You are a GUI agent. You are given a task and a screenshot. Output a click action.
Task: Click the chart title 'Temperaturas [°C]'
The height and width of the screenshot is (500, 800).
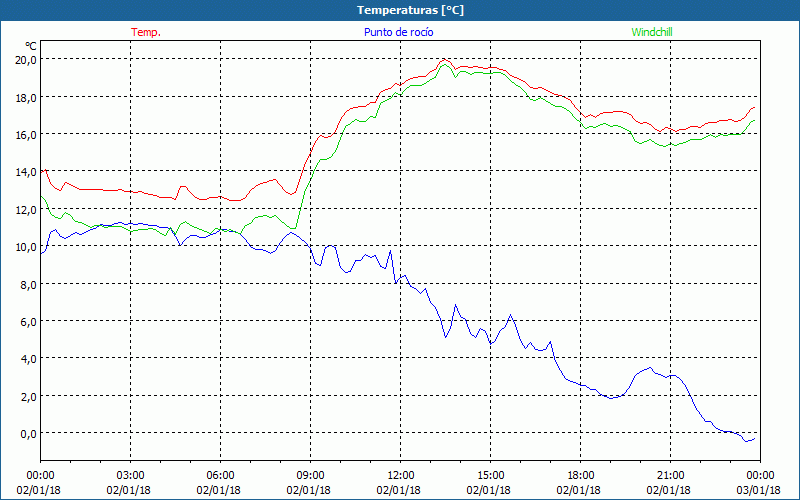pos(410,10)
